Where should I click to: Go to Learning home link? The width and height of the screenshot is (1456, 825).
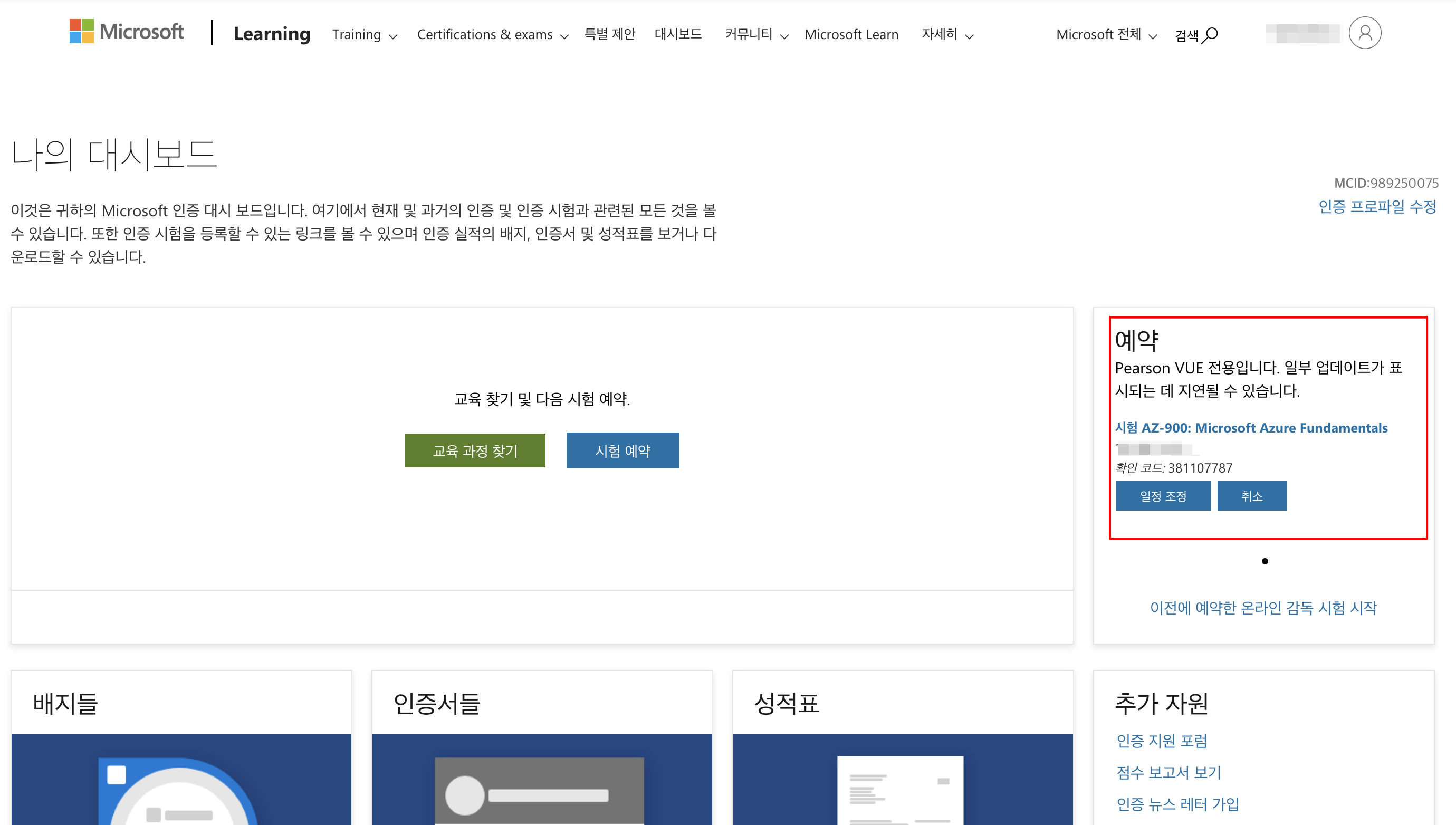(x=271, y=33)
